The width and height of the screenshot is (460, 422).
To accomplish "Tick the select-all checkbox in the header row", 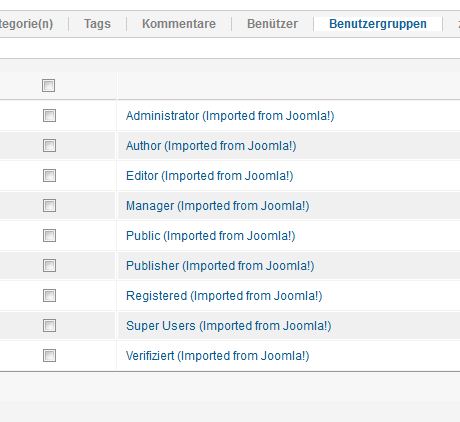I will 48,85.
